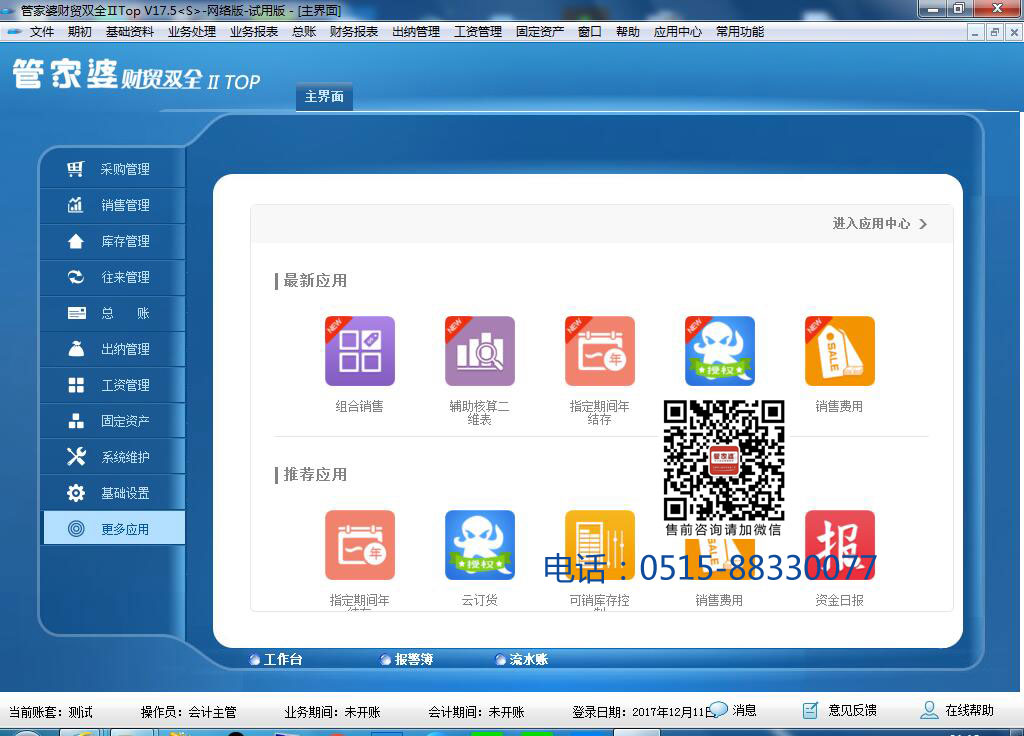1024x736 pixels.
Task: Click the 更多应用 sidebar label
Action: click(x=125, y=529)
